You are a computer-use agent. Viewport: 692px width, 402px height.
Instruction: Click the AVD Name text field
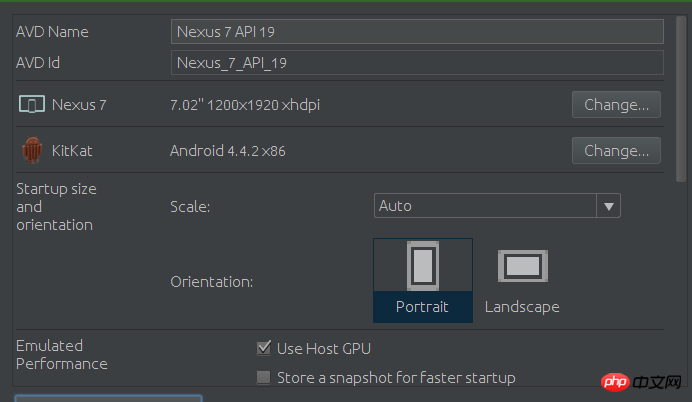[417, 32]
